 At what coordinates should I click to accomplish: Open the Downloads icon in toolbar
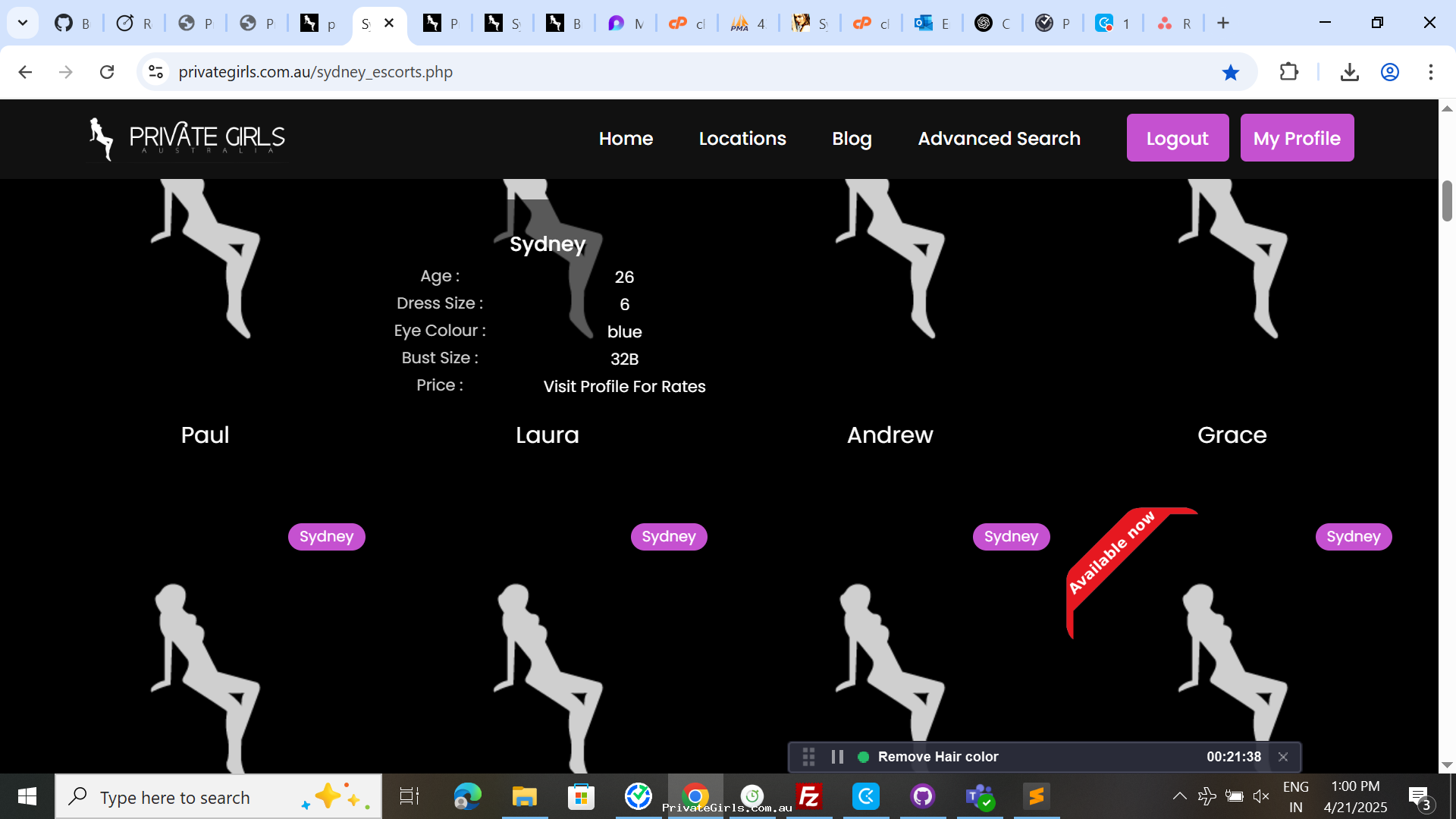[1349, 72]
